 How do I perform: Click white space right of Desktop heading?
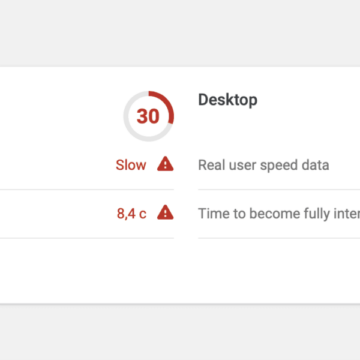pos(309,100)
